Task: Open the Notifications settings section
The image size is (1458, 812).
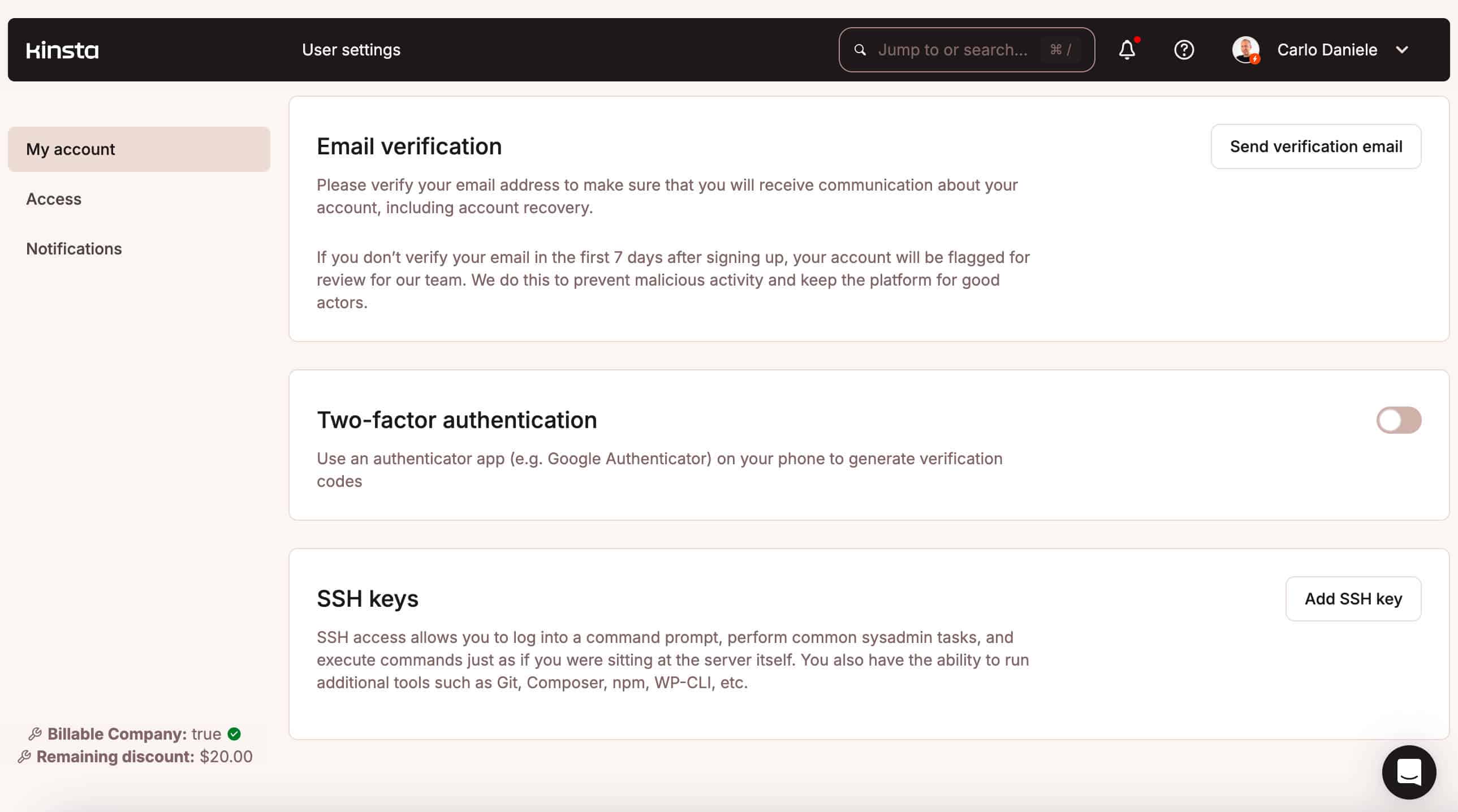Action: coord(74,248)
